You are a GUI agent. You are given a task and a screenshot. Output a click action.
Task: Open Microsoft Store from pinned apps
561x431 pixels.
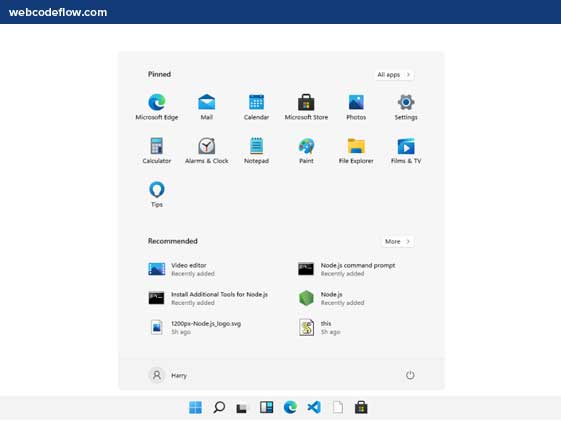pos(306,107)
